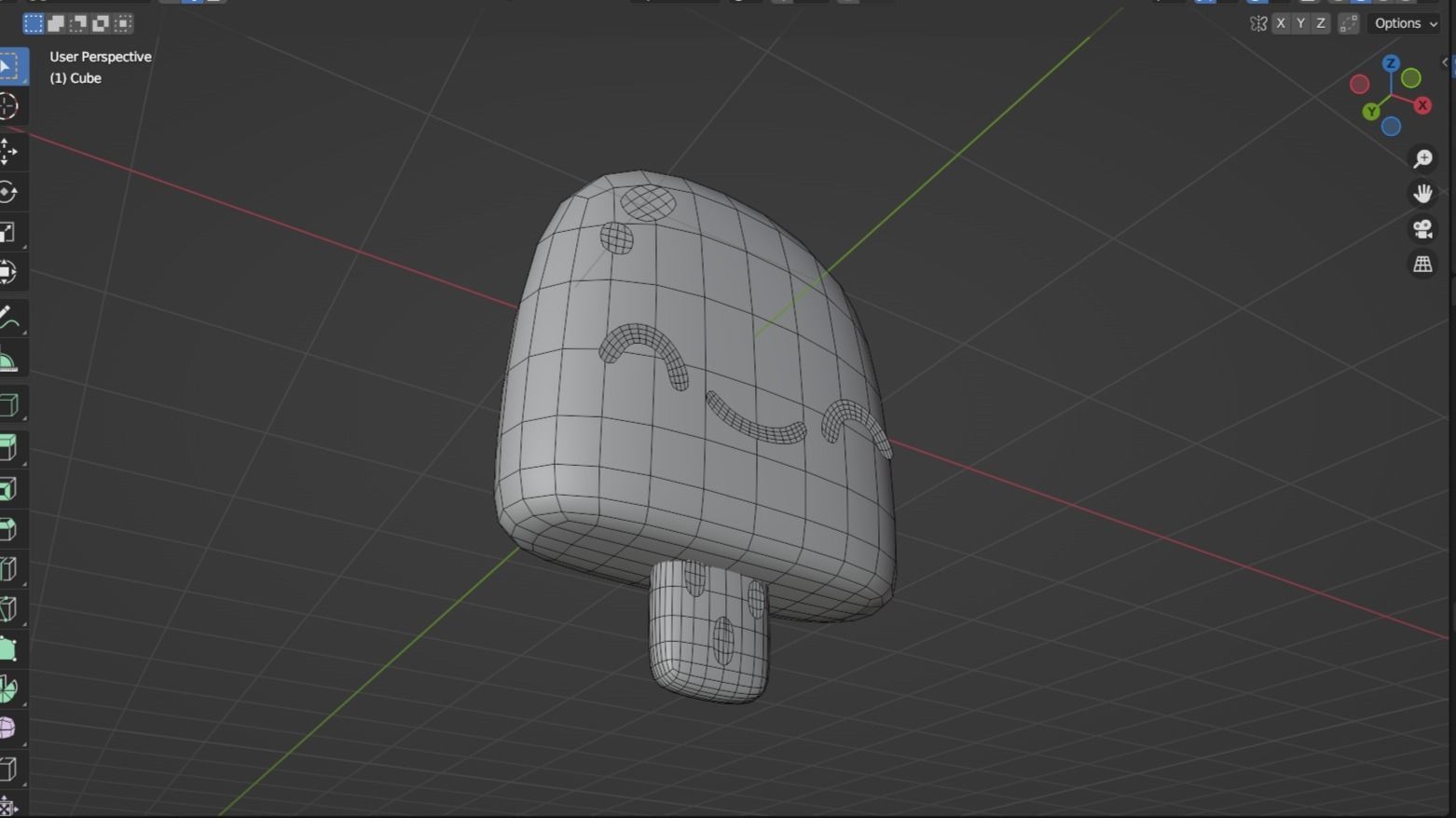Click the hollow red negative X gizmo circle
The image size is (1456, 818).
coord(1360,85)
